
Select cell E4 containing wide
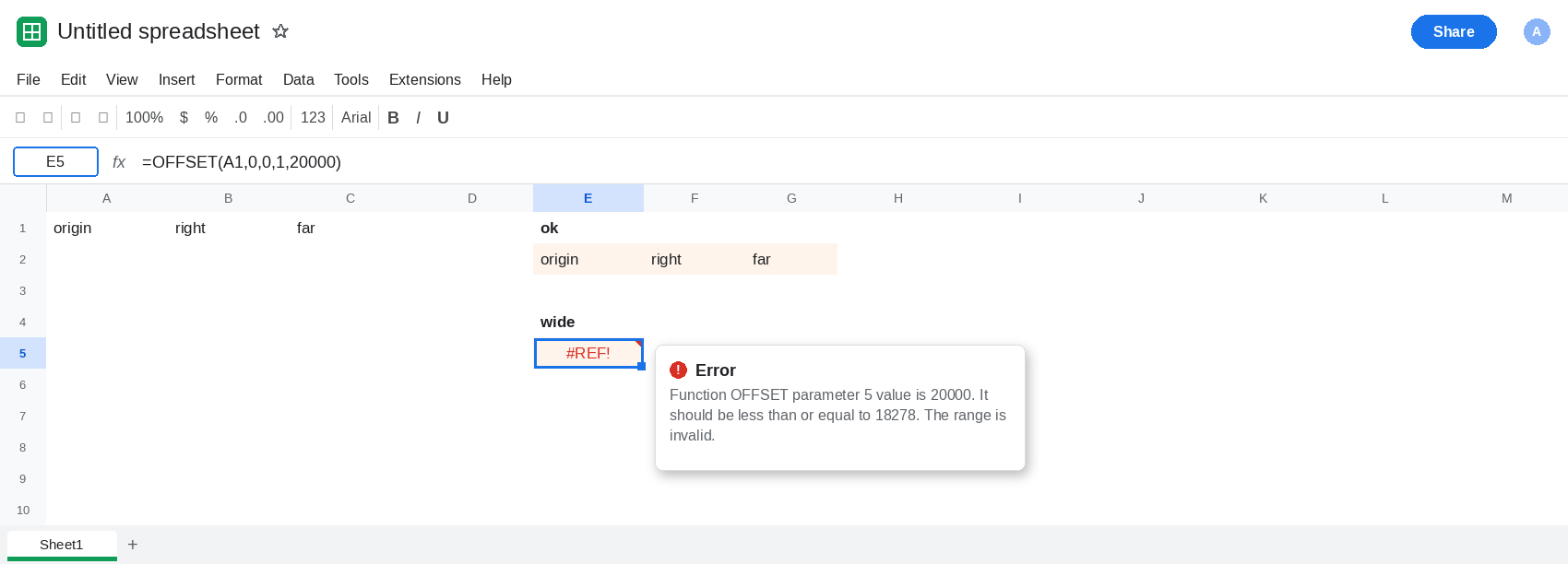pyautogui.click(x=588, y=322)
